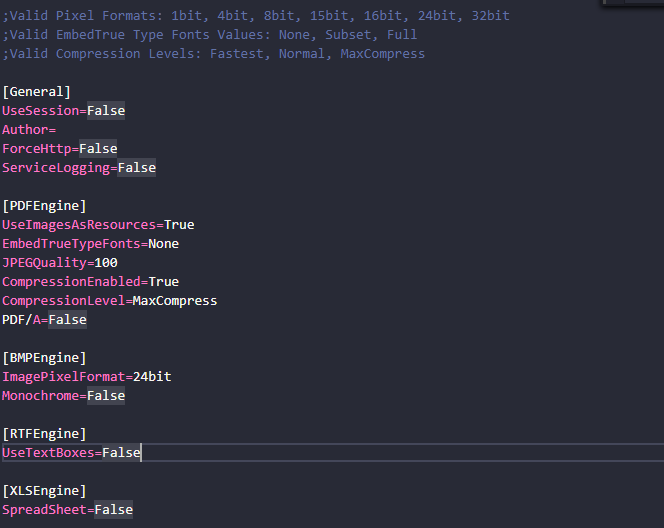Click the False value of SpreadSheet
Screen dimensions: 664x528
click(113, 510)
